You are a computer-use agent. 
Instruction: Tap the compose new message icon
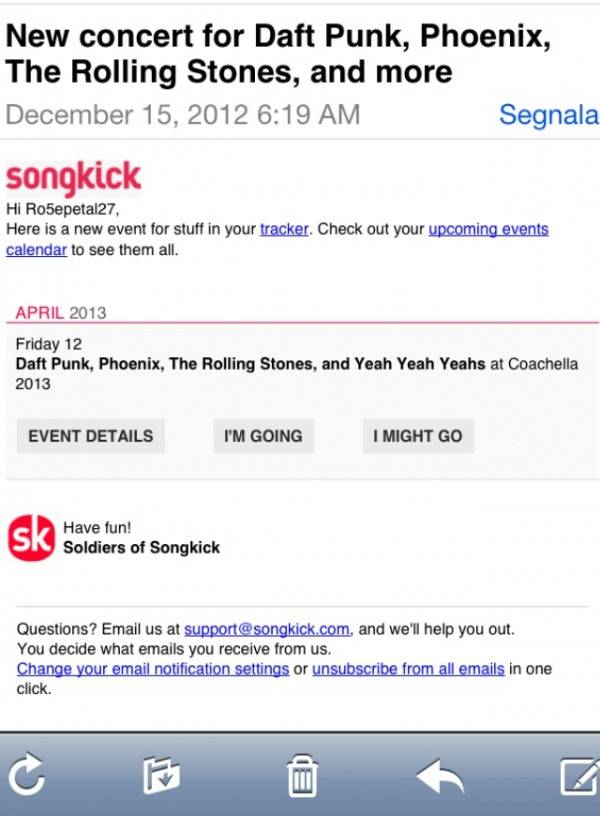[578, 776]
